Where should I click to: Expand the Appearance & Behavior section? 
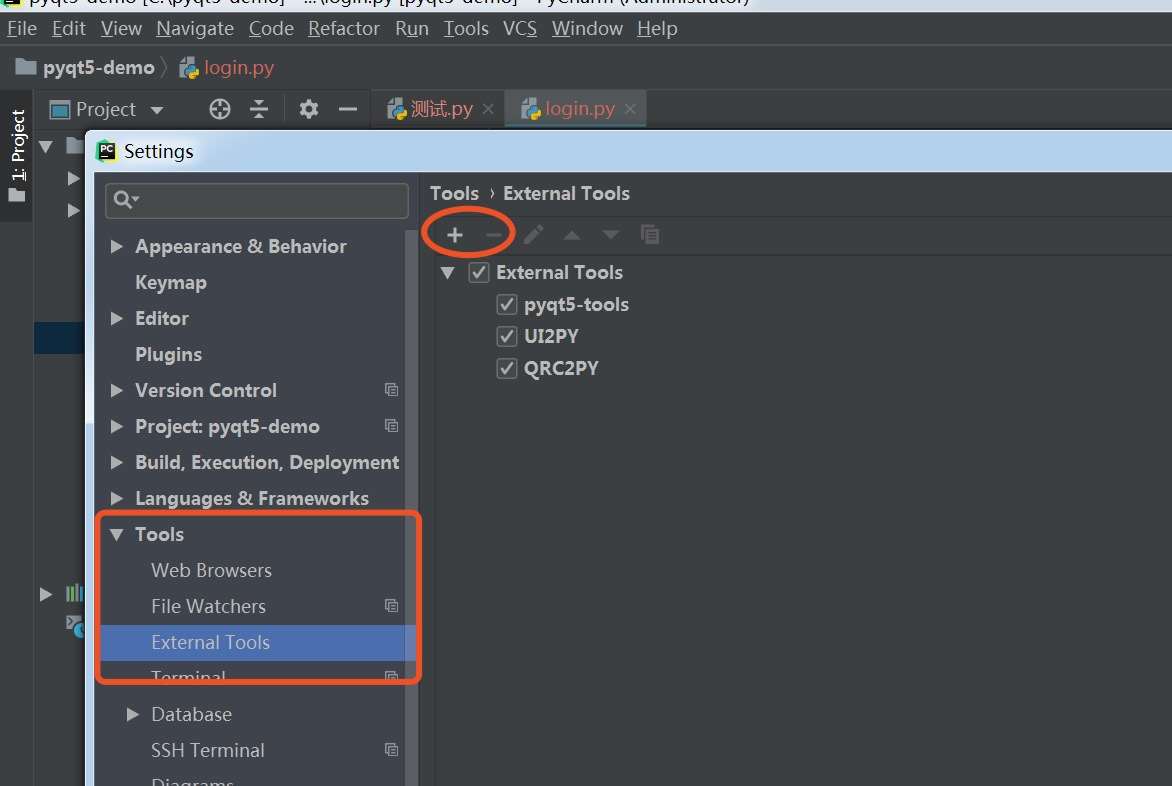(x=116, y=246)
